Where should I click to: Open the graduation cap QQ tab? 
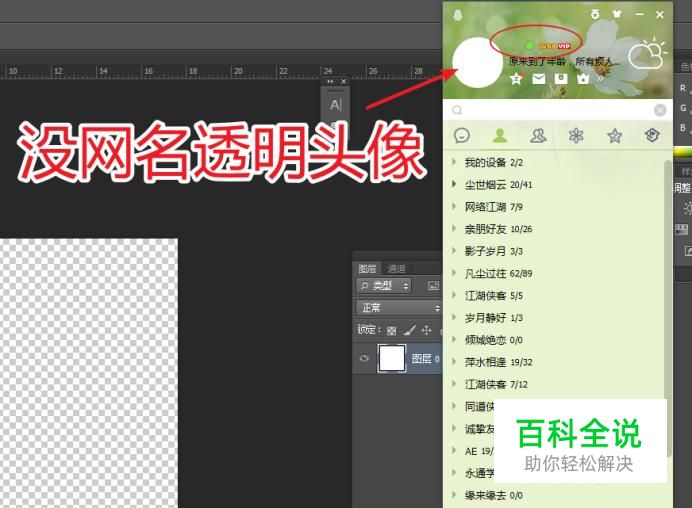click(x=652, y=135)
